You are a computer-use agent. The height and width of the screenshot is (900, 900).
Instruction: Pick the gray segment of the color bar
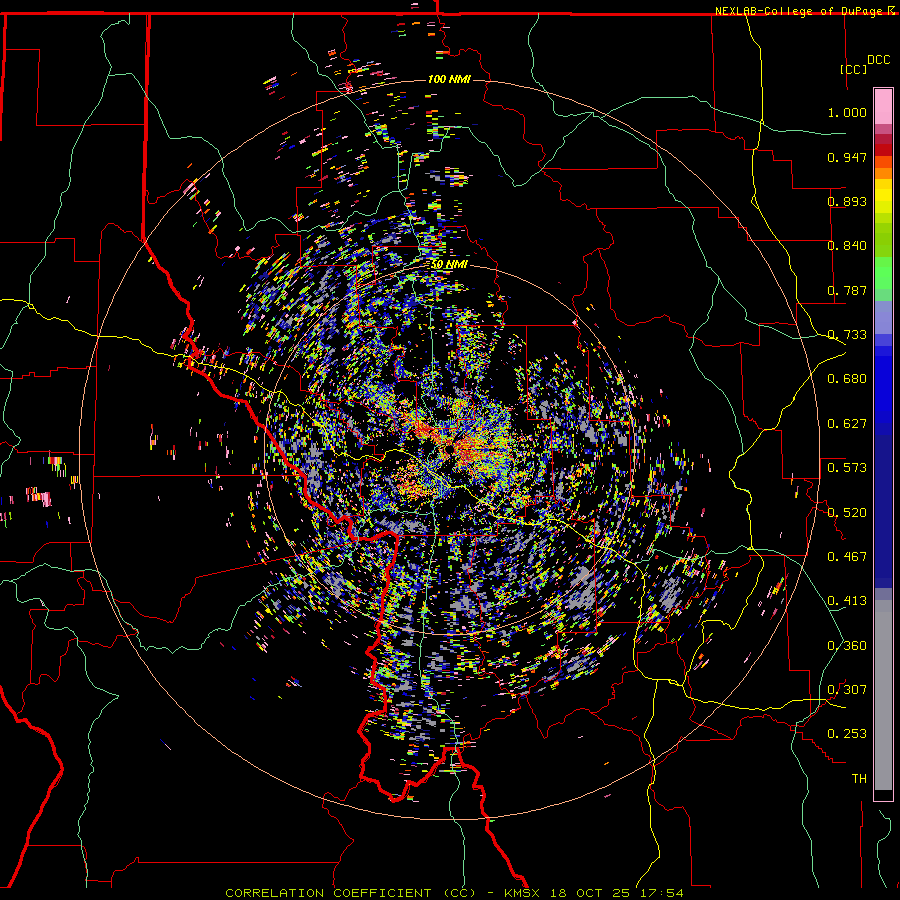pyautogui.click(x=883, y=695)
